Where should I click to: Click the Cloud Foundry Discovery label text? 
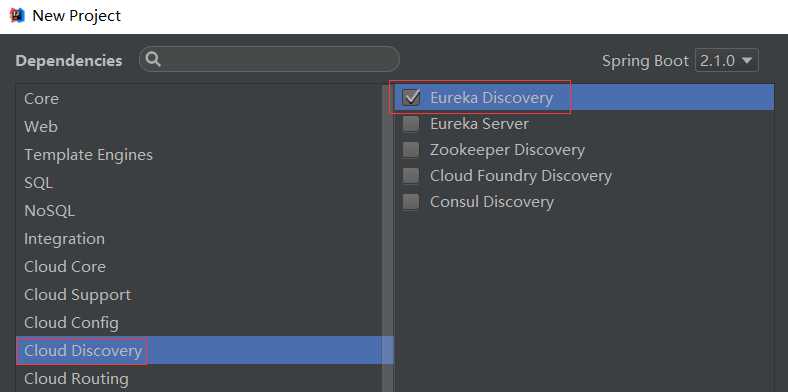click(521, 176)
